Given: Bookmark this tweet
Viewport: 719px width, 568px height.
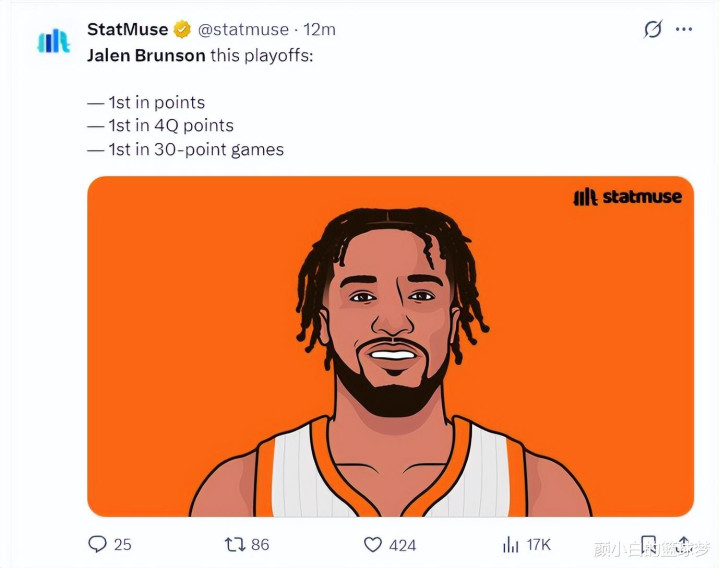Looking at the screenshot, I should click(648, 544).
